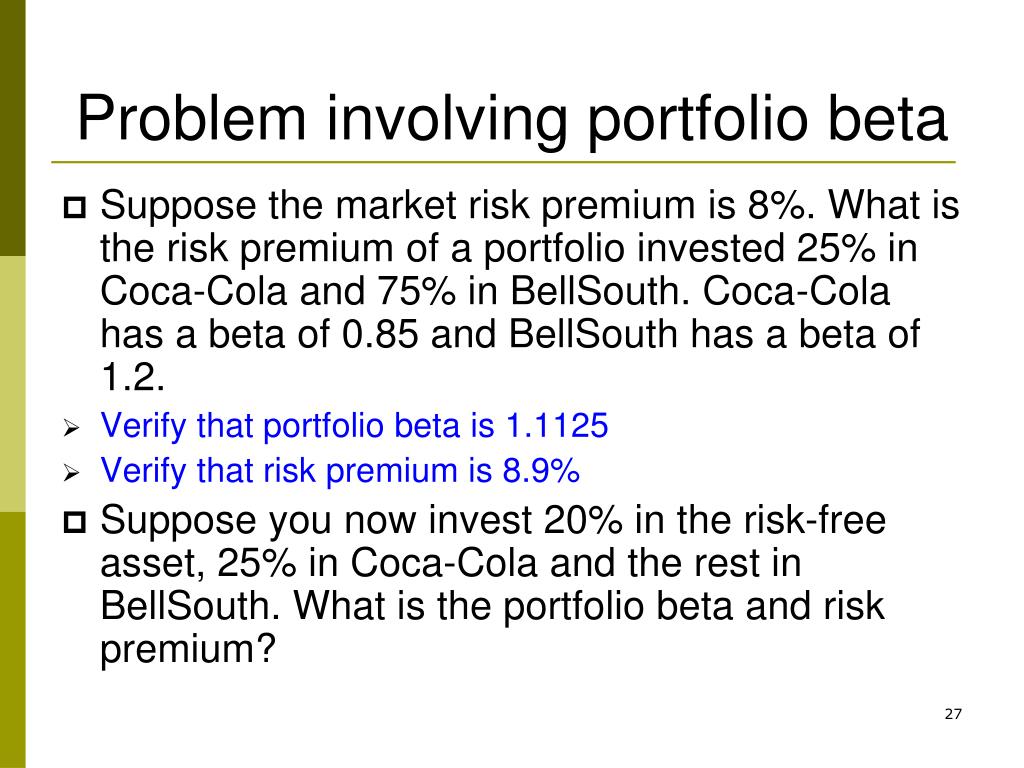This screenshot has height=768, width=1024.
Task: Click the dark olive block in the left stripe
Action: tap(12, 128)
